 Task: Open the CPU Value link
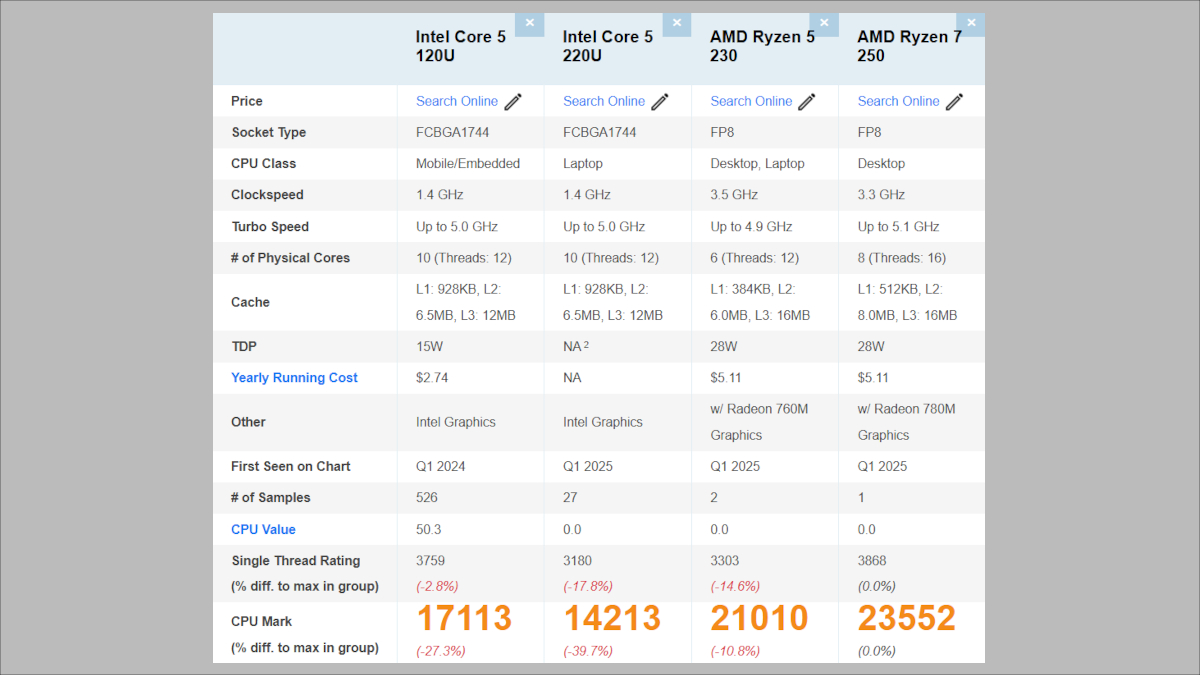[263, 529]
